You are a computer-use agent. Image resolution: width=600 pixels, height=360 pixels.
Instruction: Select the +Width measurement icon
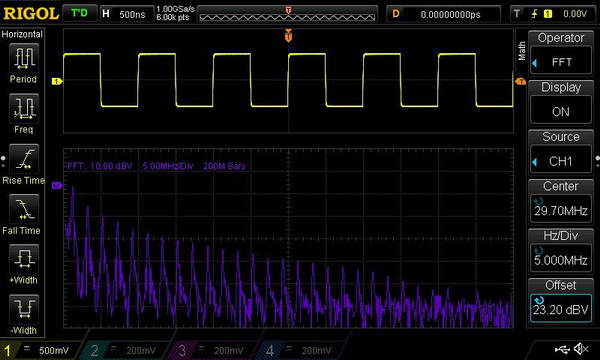coord(24,259)
